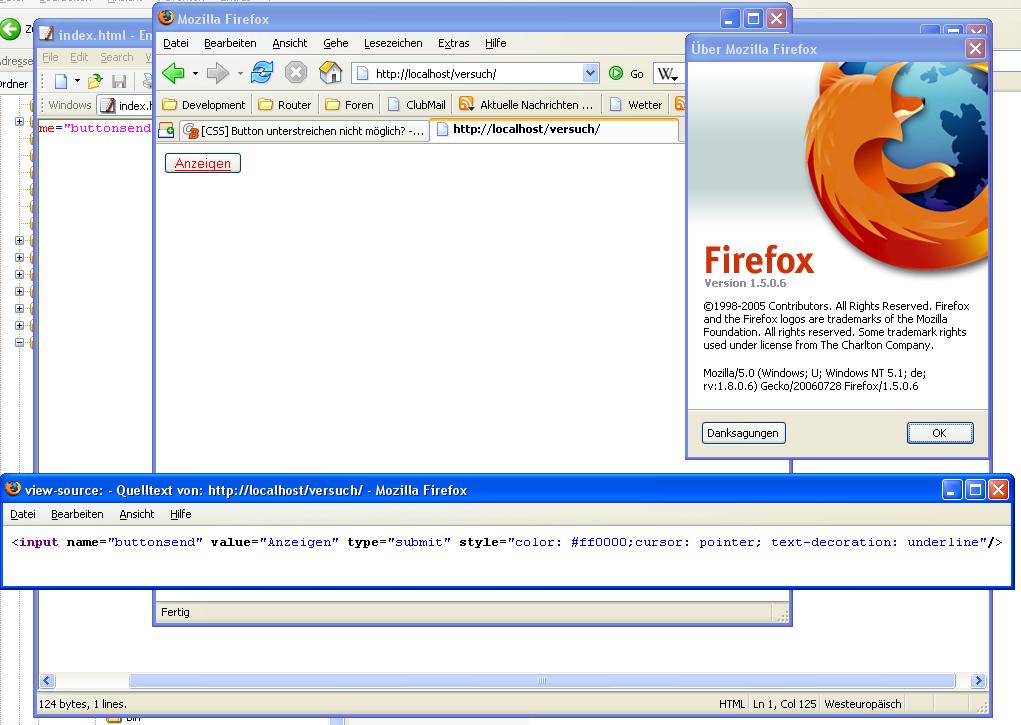Open Aktuelle Nachrichten live feed bookmark
The height and width of the screenshot is (725, 1021).
526,105
